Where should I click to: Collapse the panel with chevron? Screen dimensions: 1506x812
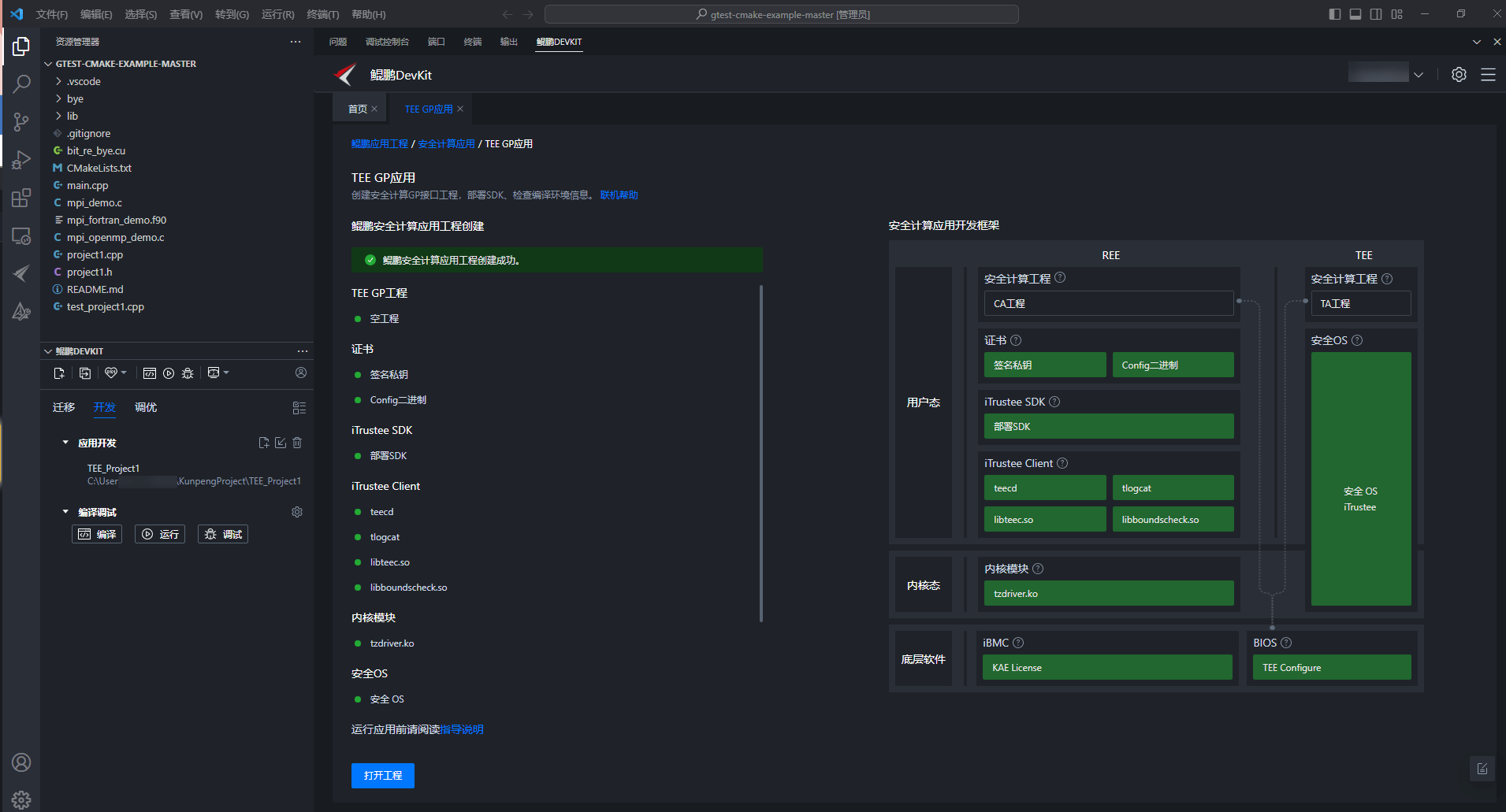pos(1476,42)
